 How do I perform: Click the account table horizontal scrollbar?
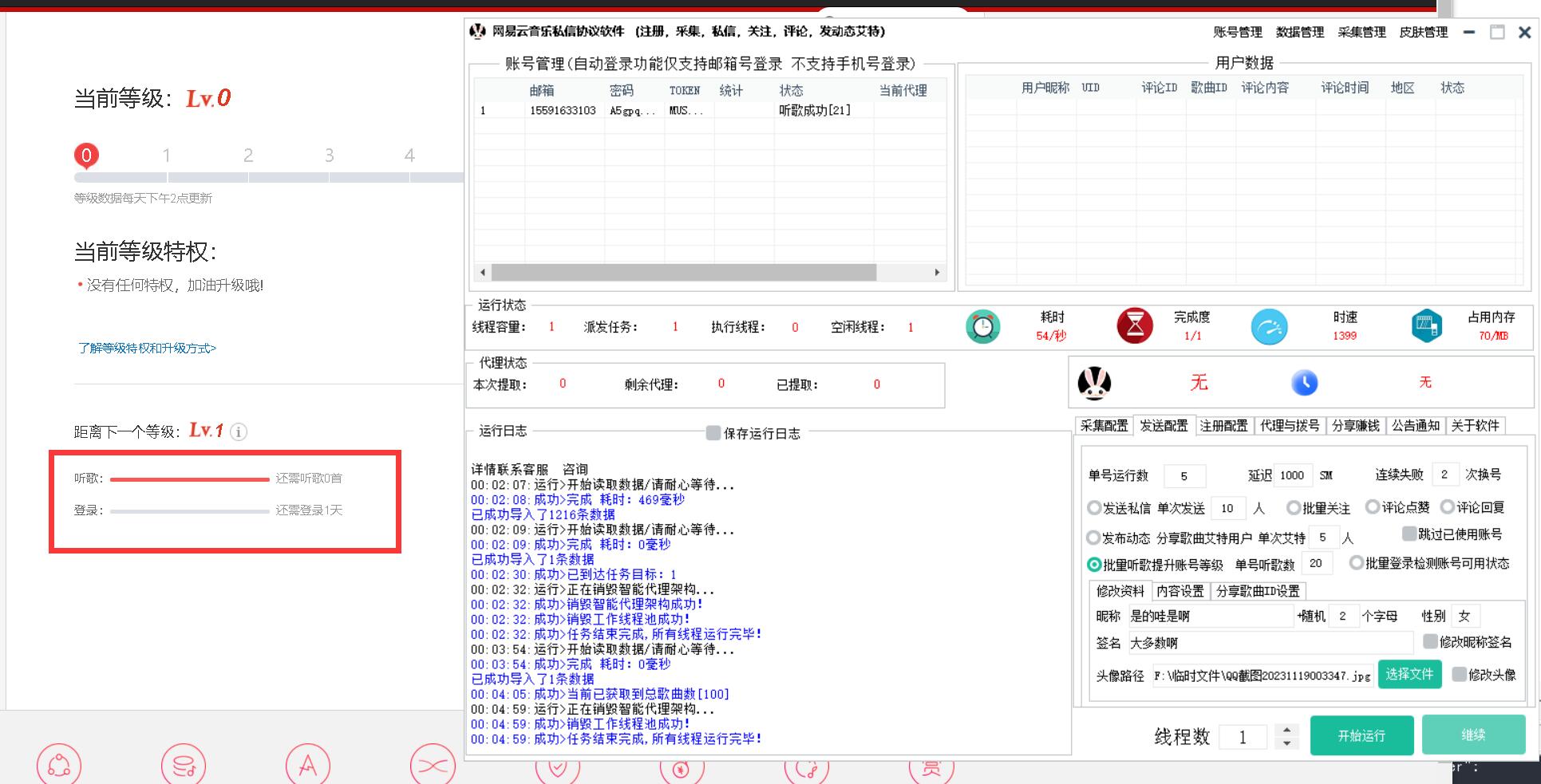(683, 273)
